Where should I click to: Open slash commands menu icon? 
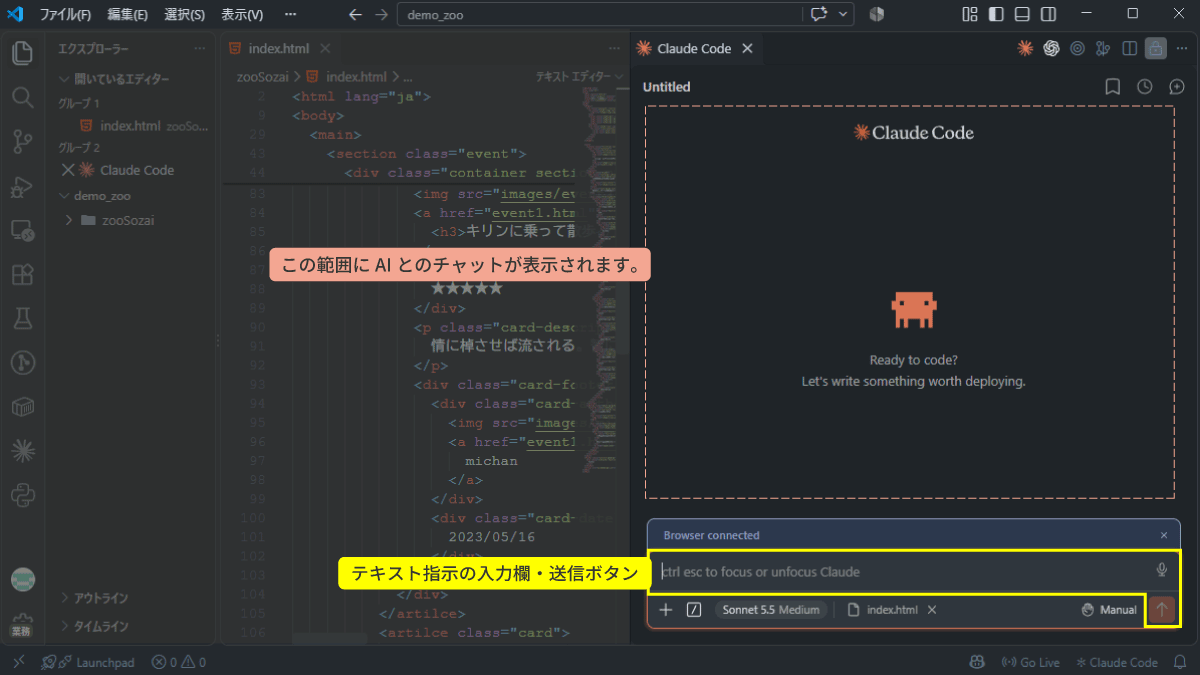coord(694,610)
